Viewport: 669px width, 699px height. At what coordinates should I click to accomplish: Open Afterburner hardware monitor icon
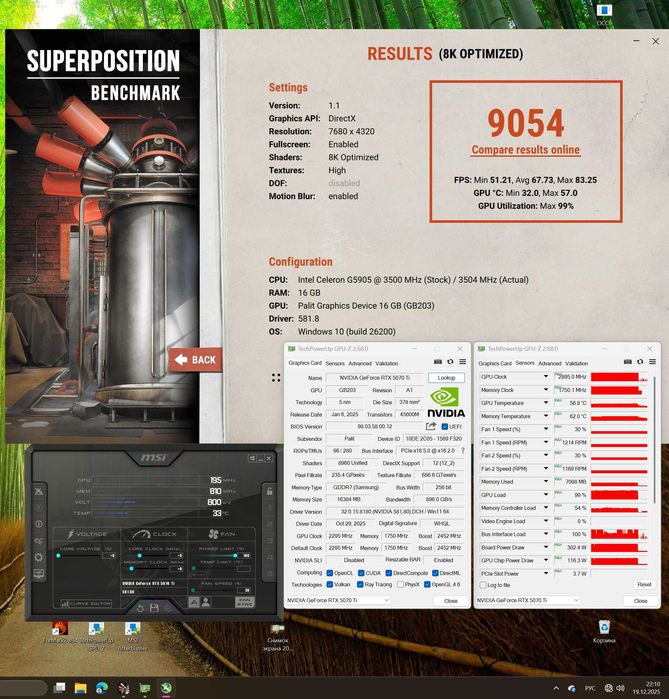39,574
